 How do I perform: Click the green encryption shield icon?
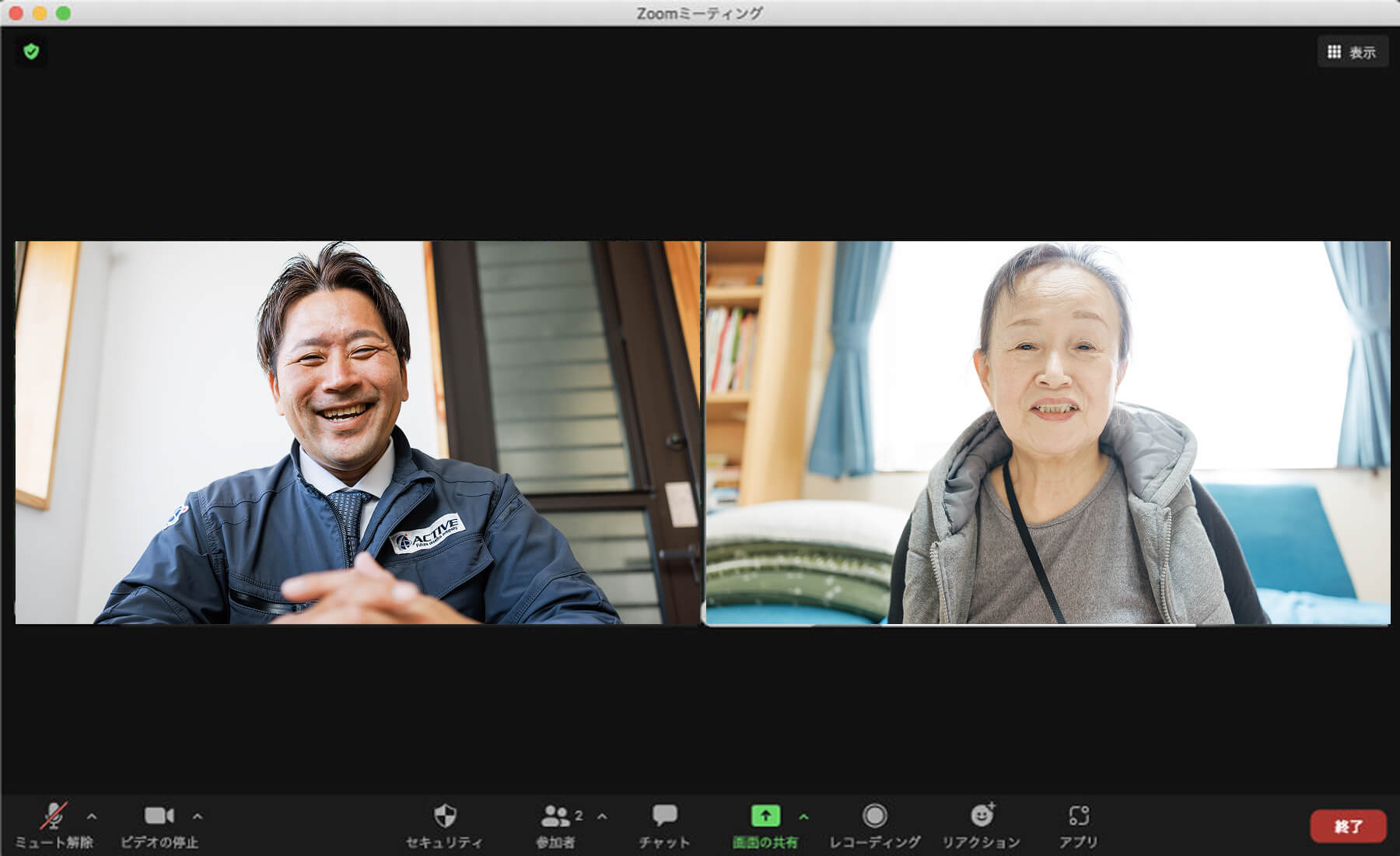coord(31,51)
